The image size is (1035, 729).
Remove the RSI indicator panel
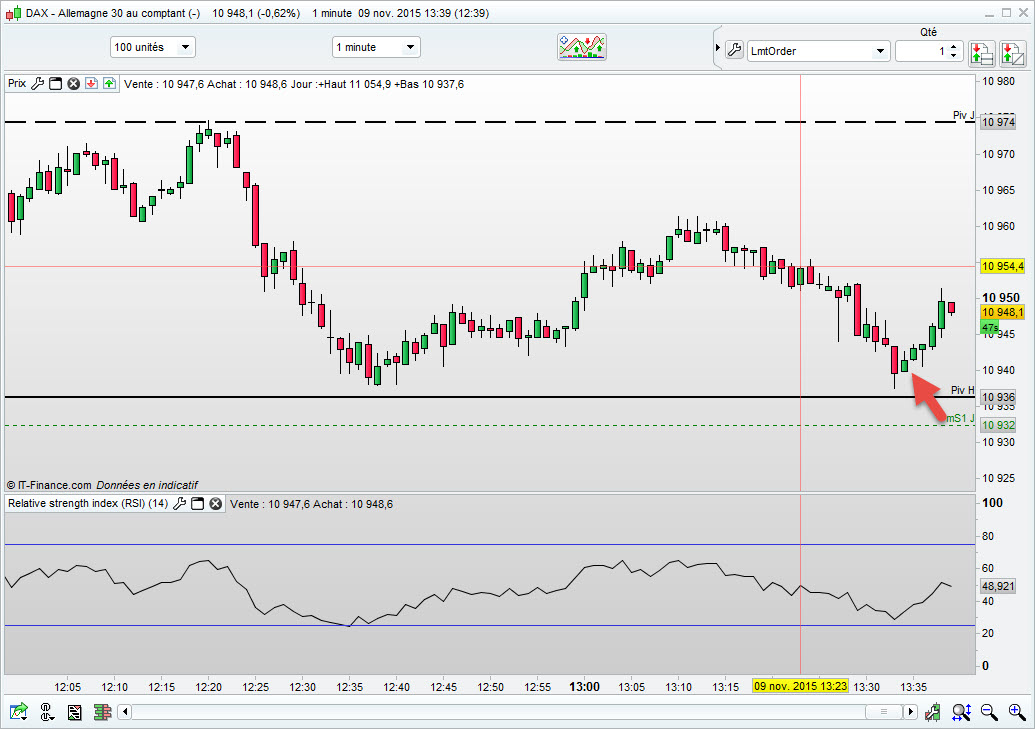(x=215, y=504)
